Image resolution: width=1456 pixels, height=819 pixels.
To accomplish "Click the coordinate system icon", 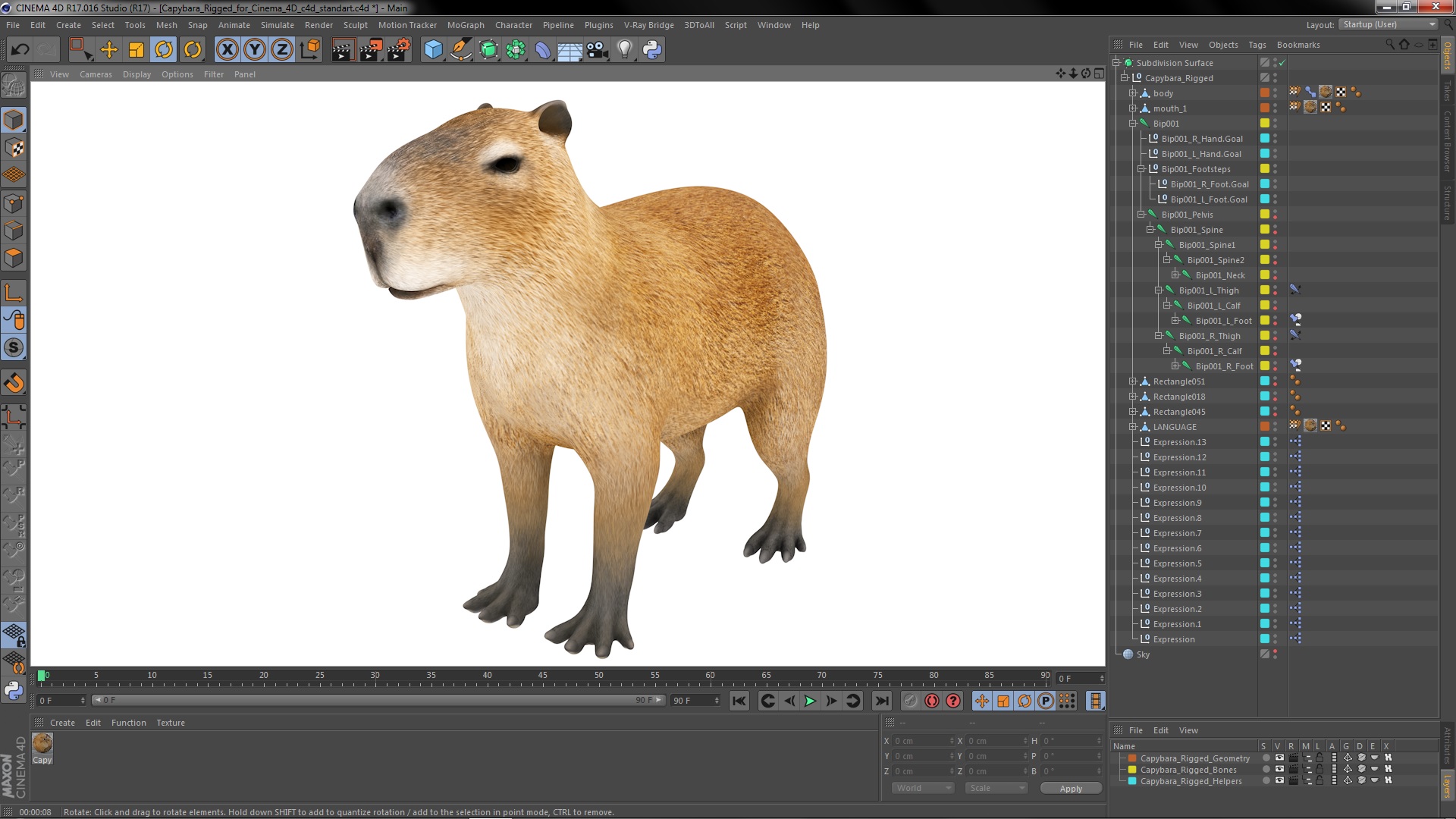I will 310,50.
